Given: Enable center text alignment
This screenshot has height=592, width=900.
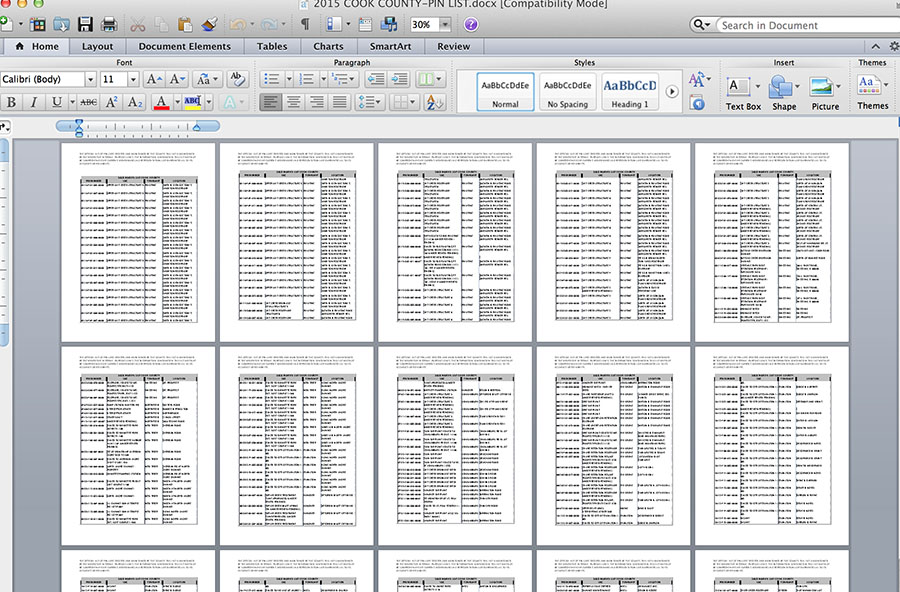Looking at the screenshot, I should [294, 102].
